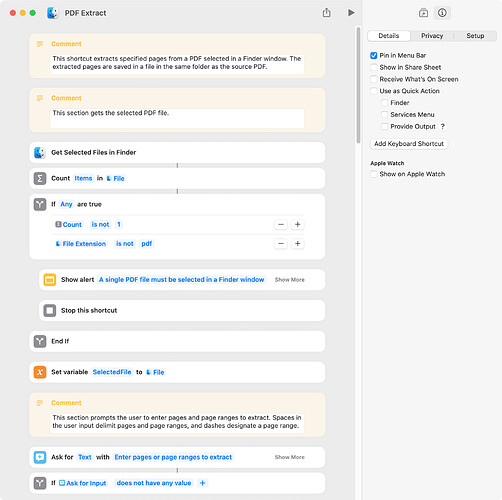
Task: Click the Set variable orange icon
Action: (40, 372)
